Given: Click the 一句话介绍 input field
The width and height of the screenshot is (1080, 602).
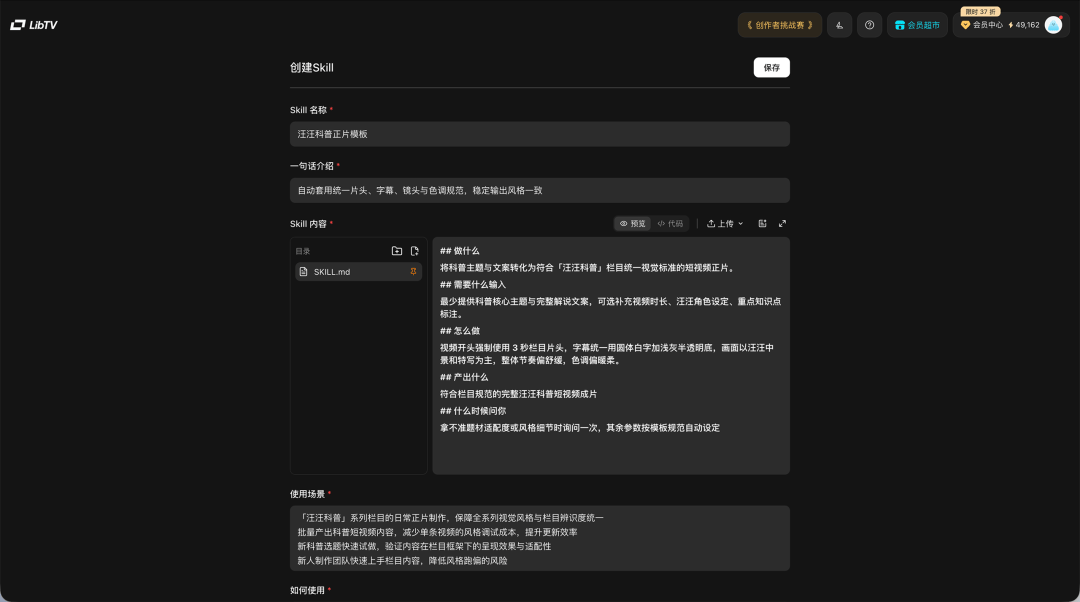Looking at the screenshot, I should click(539, 190).
